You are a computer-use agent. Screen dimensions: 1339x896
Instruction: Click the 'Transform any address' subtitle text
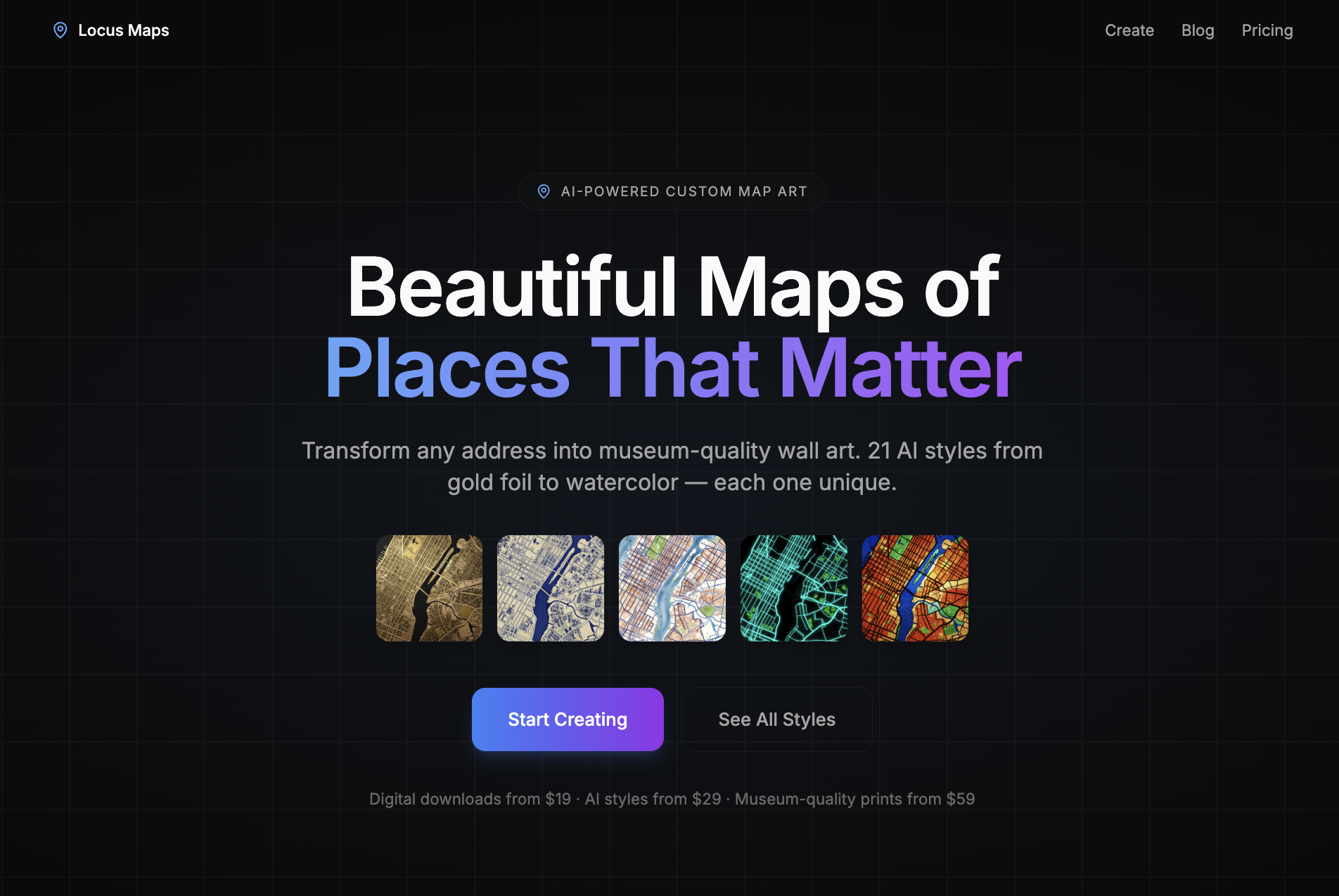(672, 466)
